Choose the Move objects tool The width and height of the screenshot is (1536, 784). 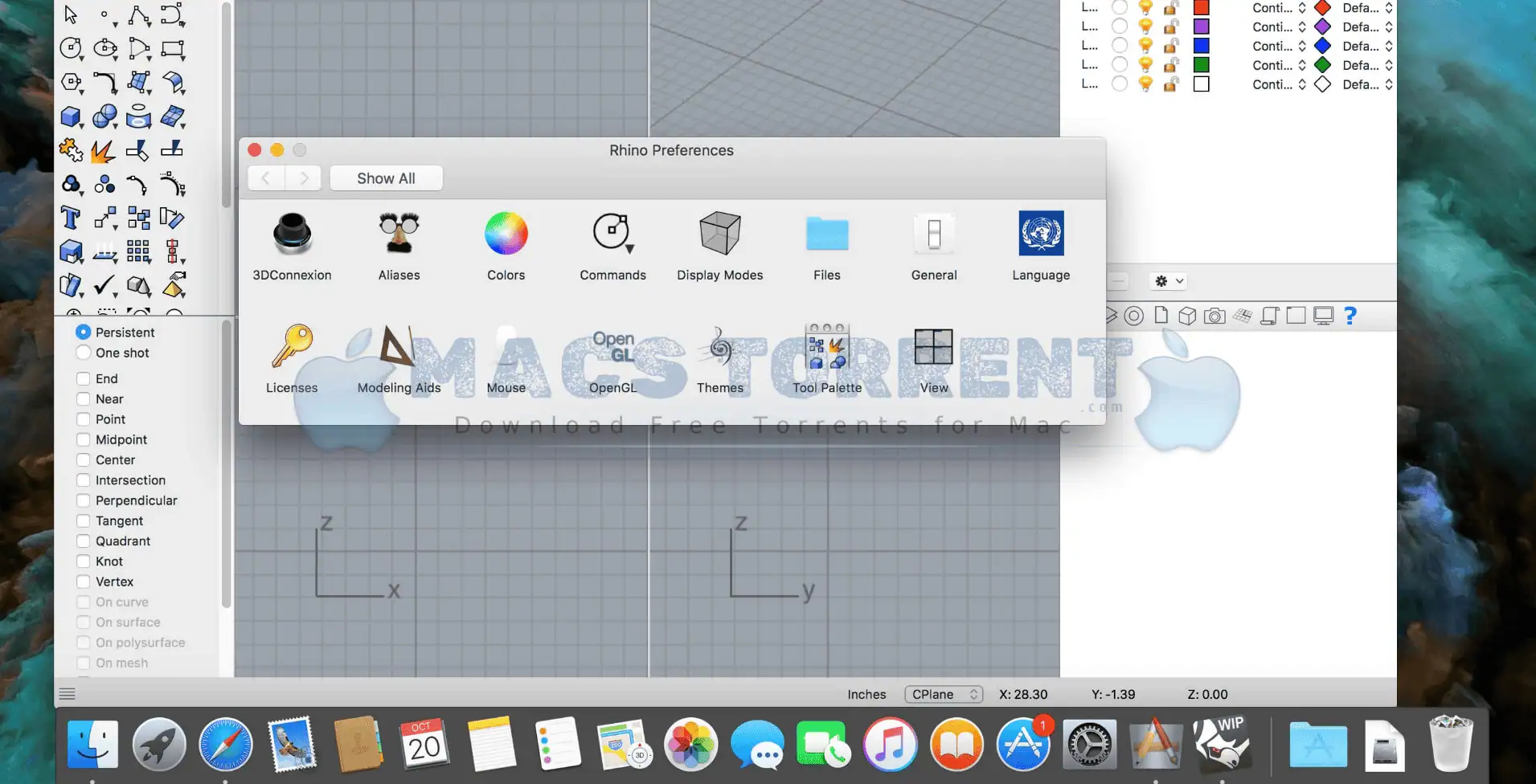pyautogui.click(x=105, y=218)
